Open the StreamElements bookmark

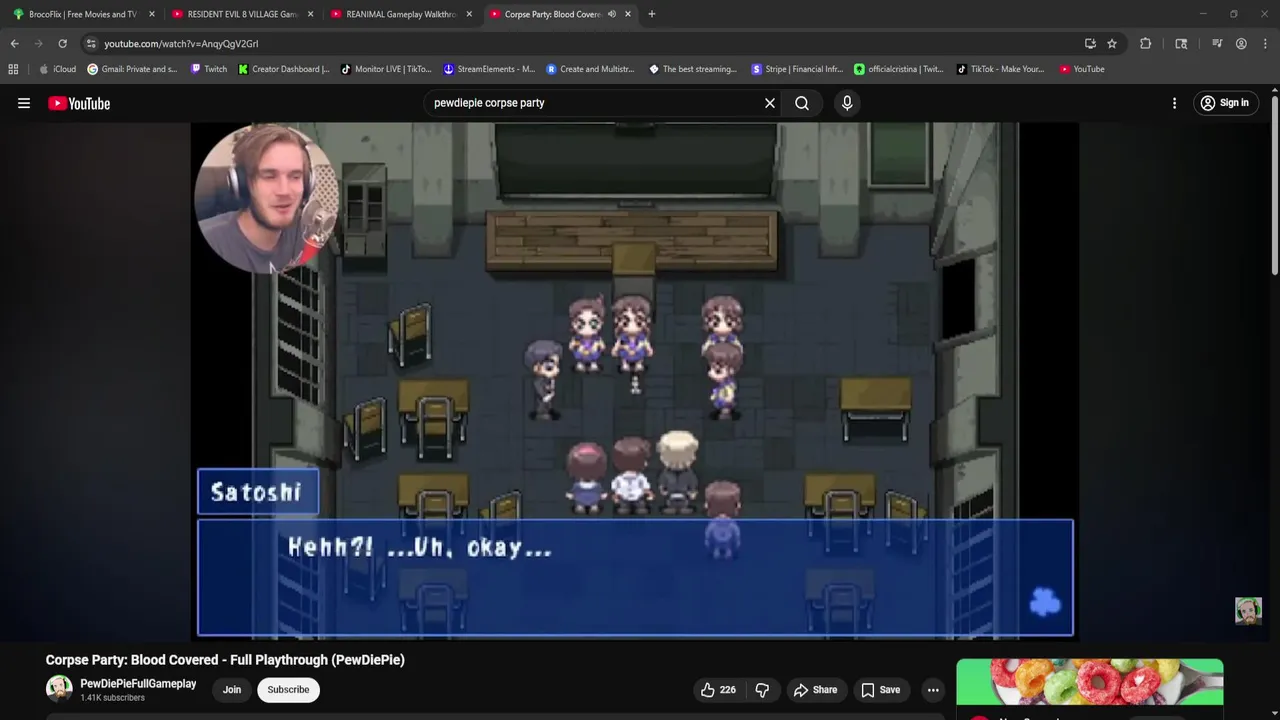tap(489, 69)
